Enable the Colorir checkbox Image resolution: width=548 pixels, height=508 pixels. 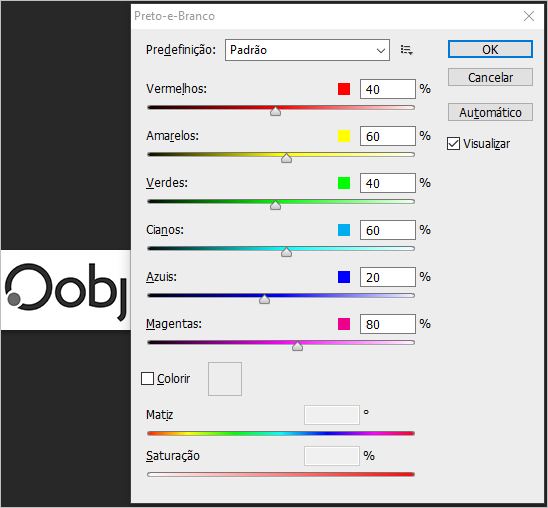tap(147, 378)
